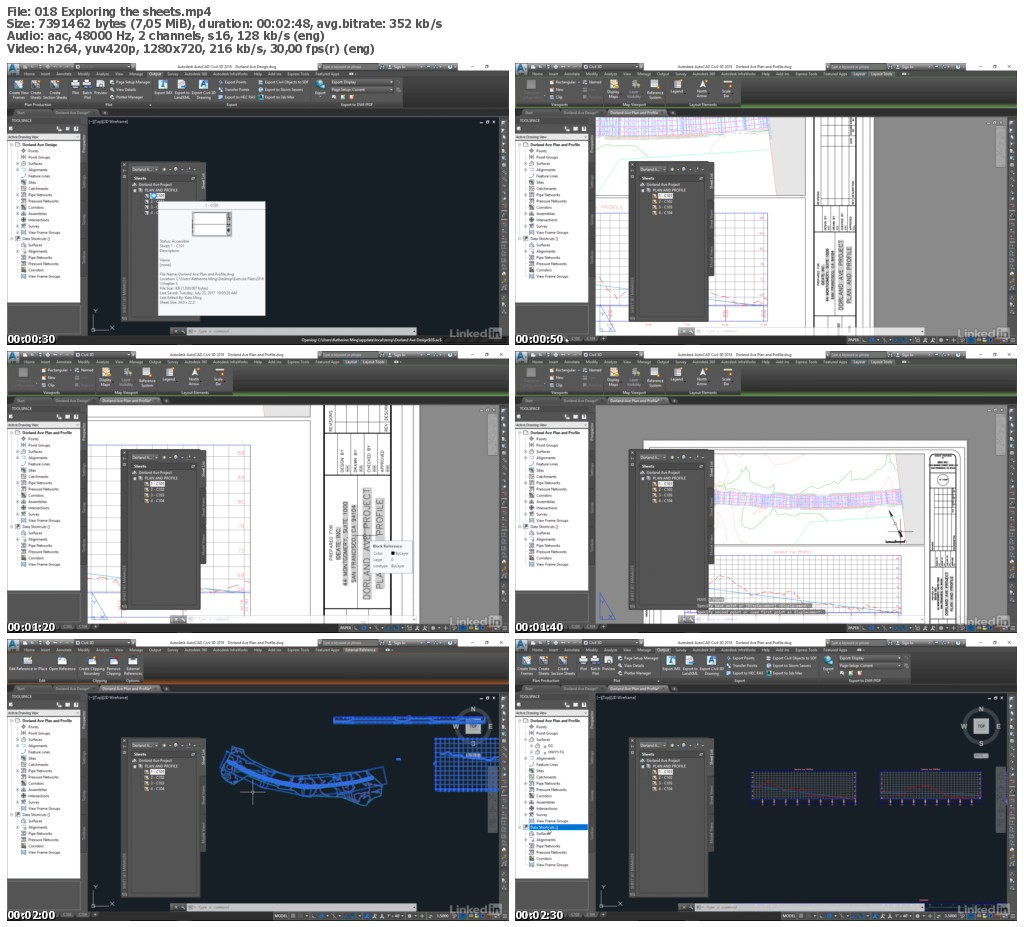
Task: Select HWY5 FG surface in 00:02:30 Toolspace
Action: pyautogui.click(x=556, y=752)
